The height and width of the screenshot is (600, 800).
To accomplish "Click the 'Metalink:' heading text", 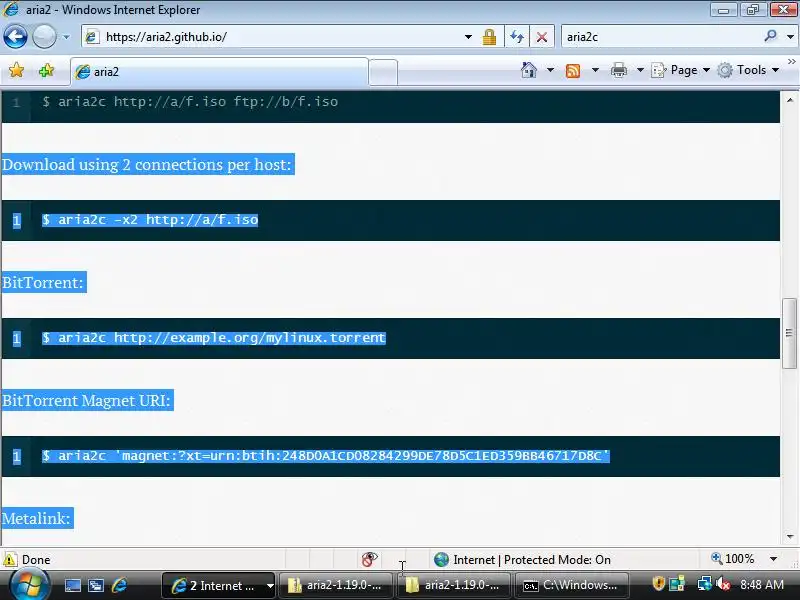I will [37, 518].
